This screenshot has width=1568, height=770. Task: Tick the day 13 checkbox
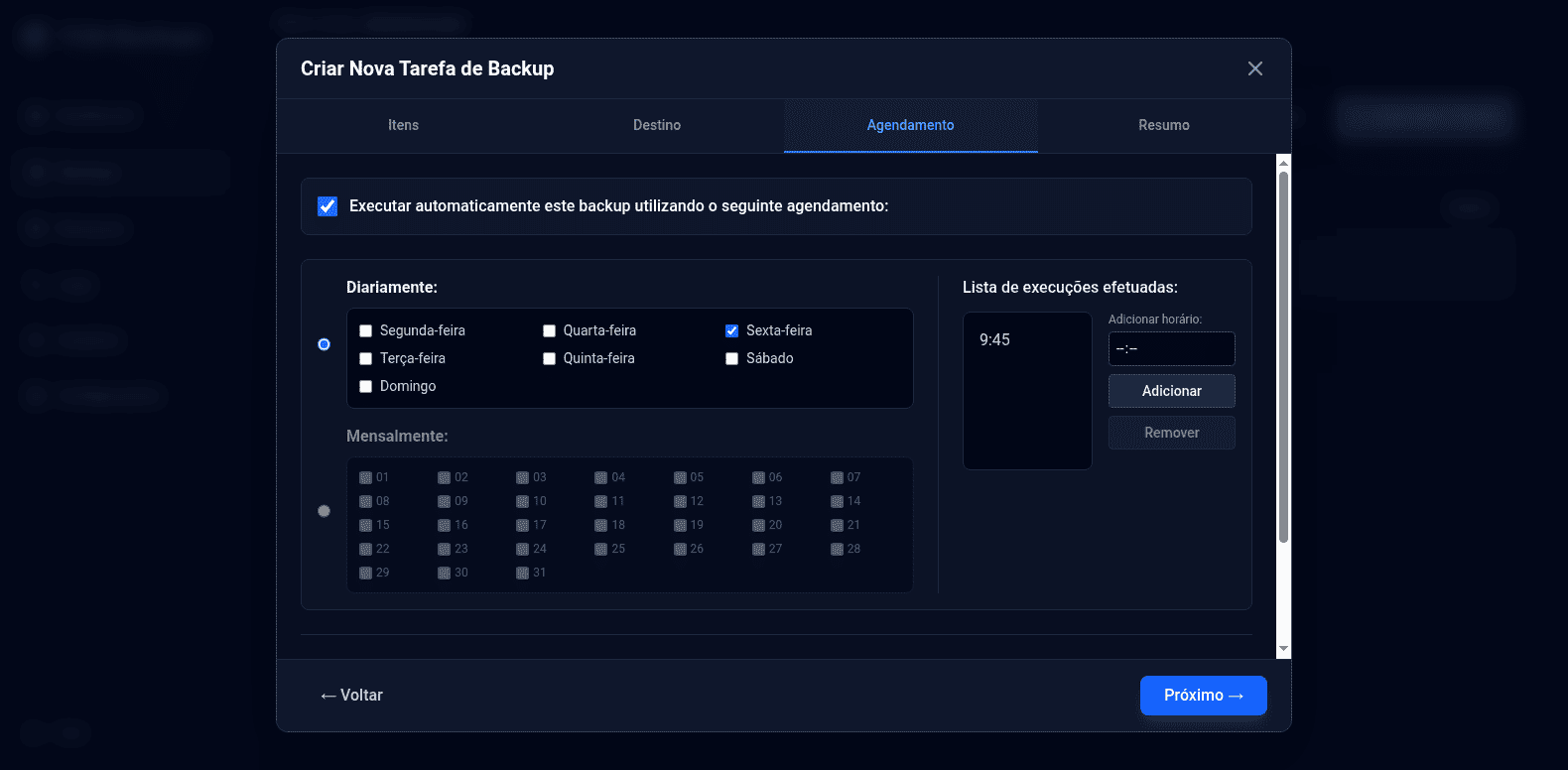[758, 502]
